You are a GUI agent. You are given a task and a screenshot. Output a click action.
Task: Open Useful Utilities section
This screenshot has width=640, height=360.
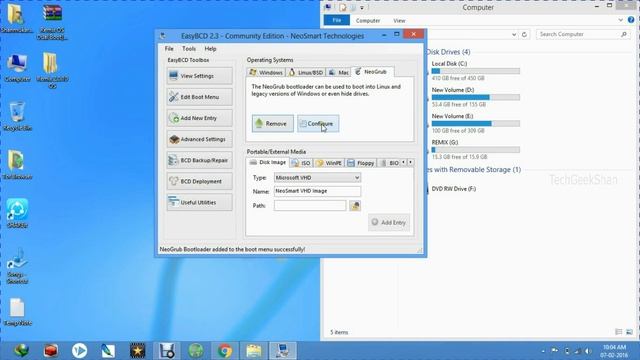pyautogui.click(x=200, y=202)
